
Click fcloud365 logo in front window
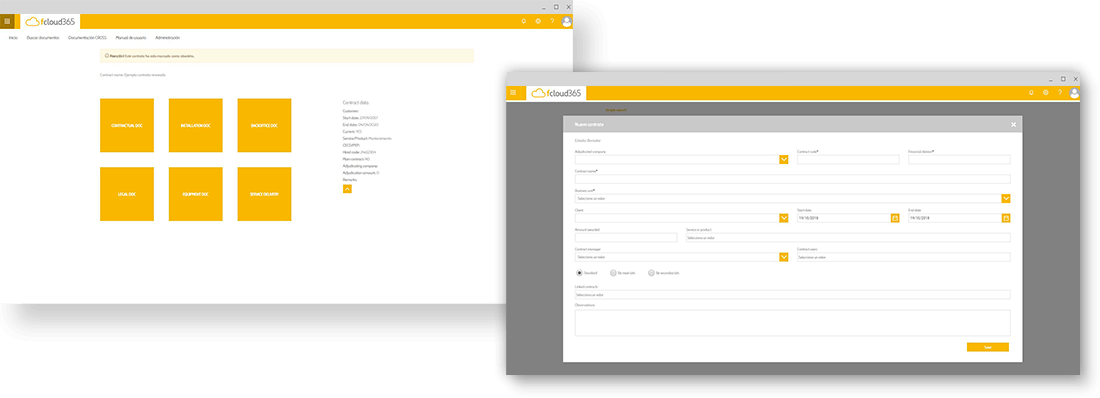point(556,93)
